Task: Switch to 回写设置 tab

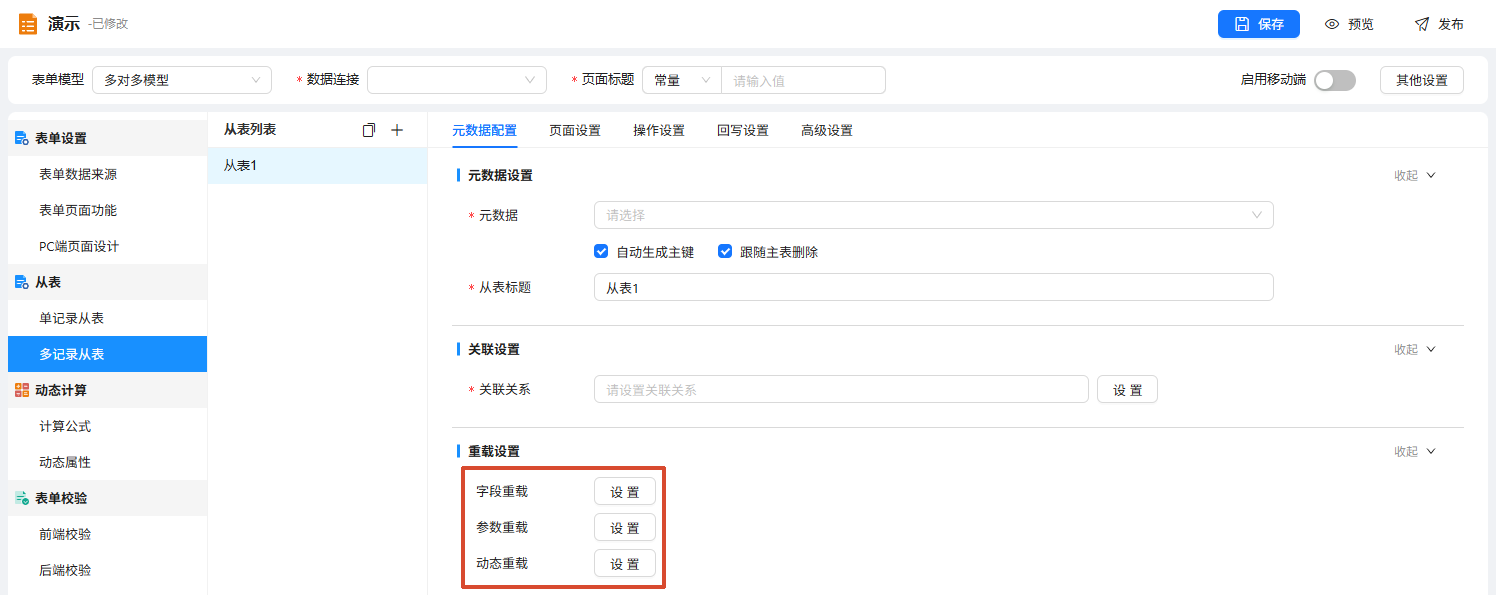Action: coord(743,130)
